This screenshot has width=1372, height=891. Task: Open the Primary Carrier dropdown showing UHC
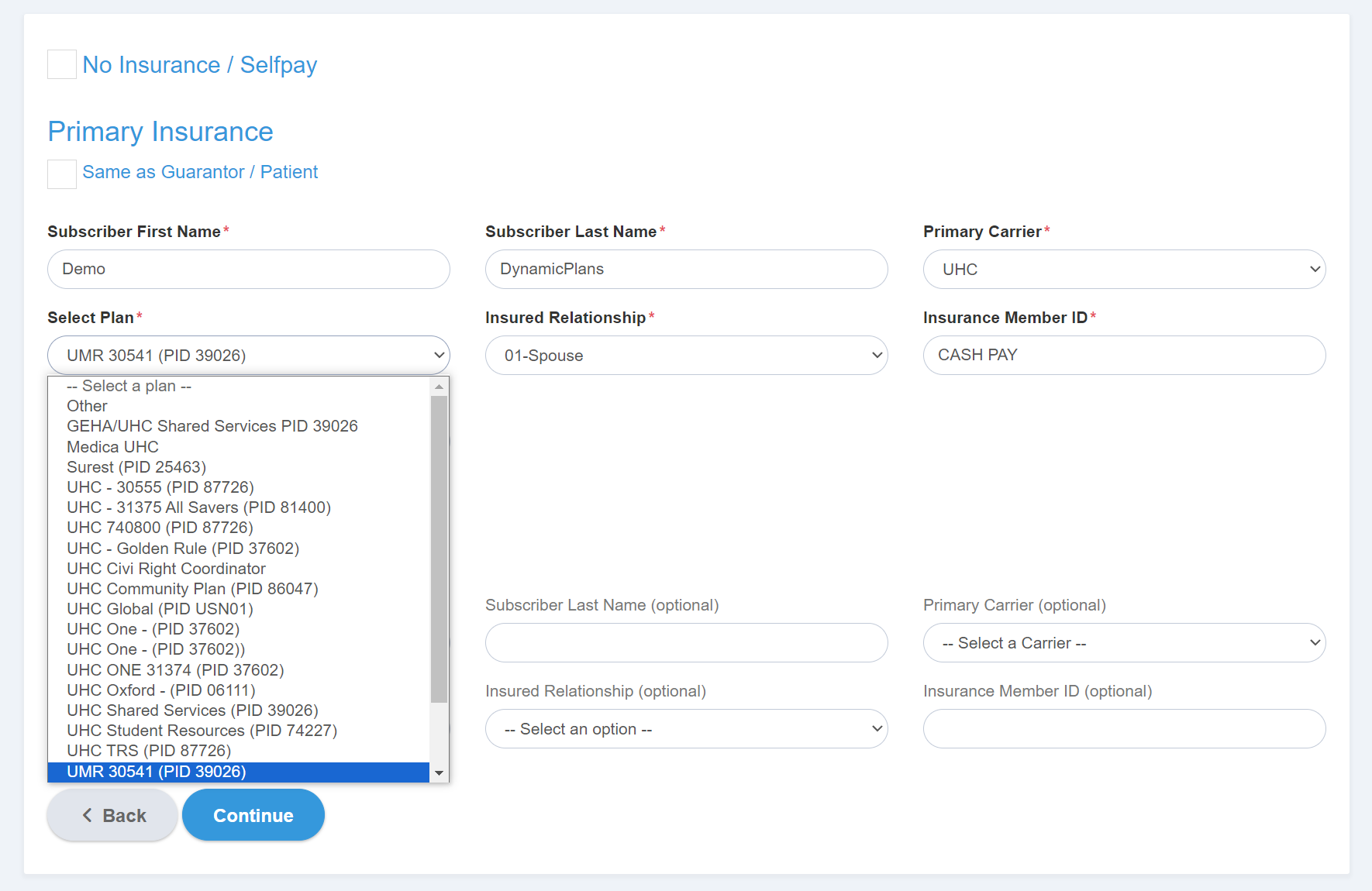tap(1125, 269)
